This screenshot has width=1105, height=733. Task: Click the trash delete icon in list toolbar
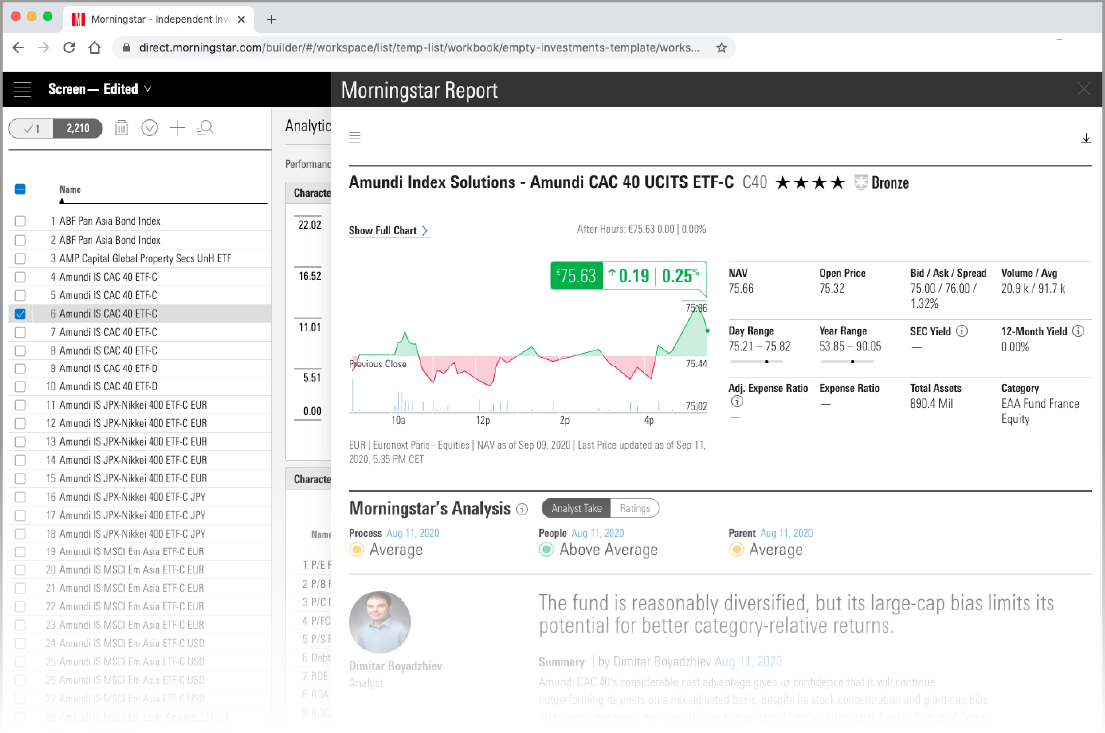(121, 127)
